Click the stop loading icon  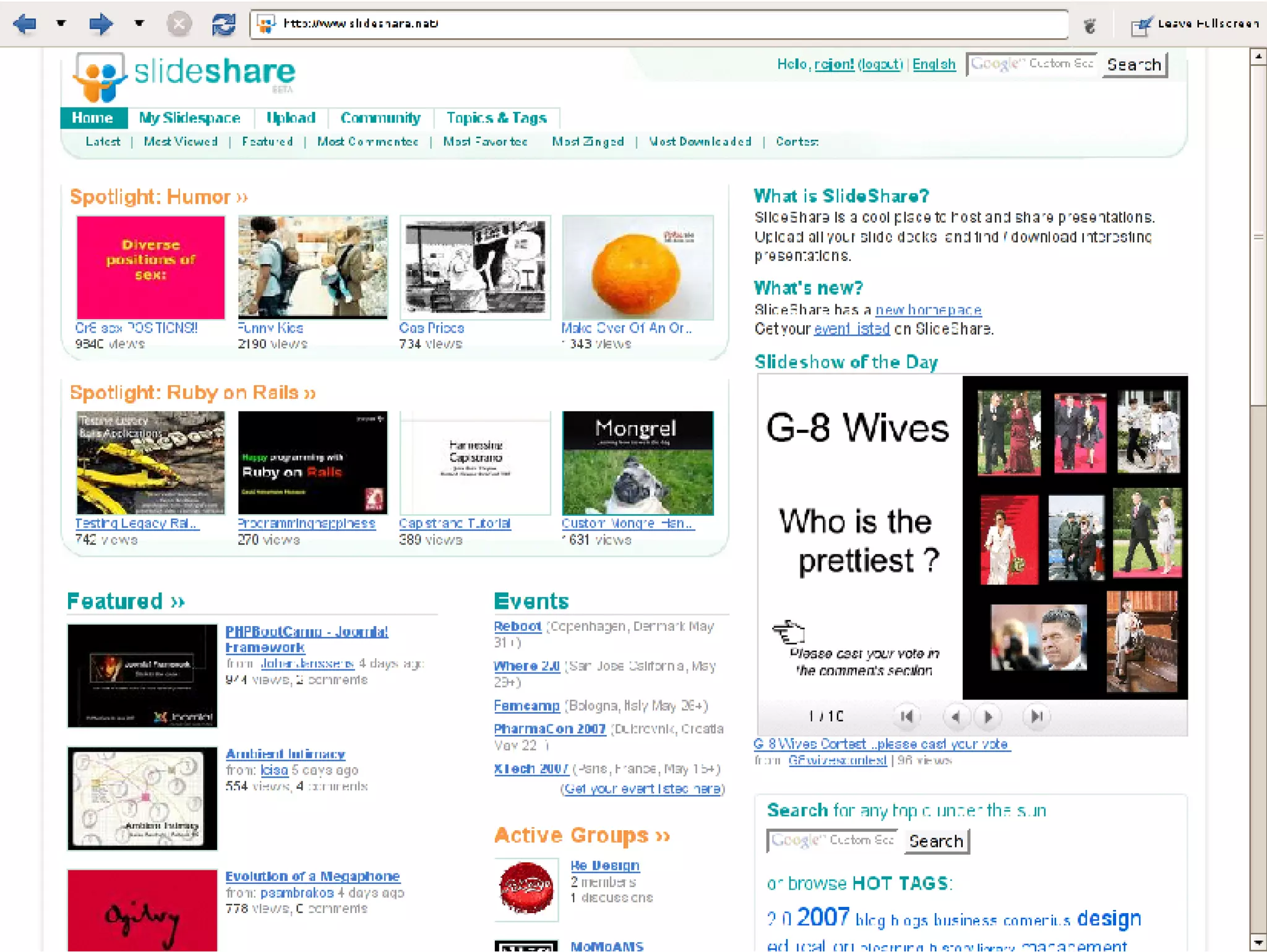(x=179, y=24)
